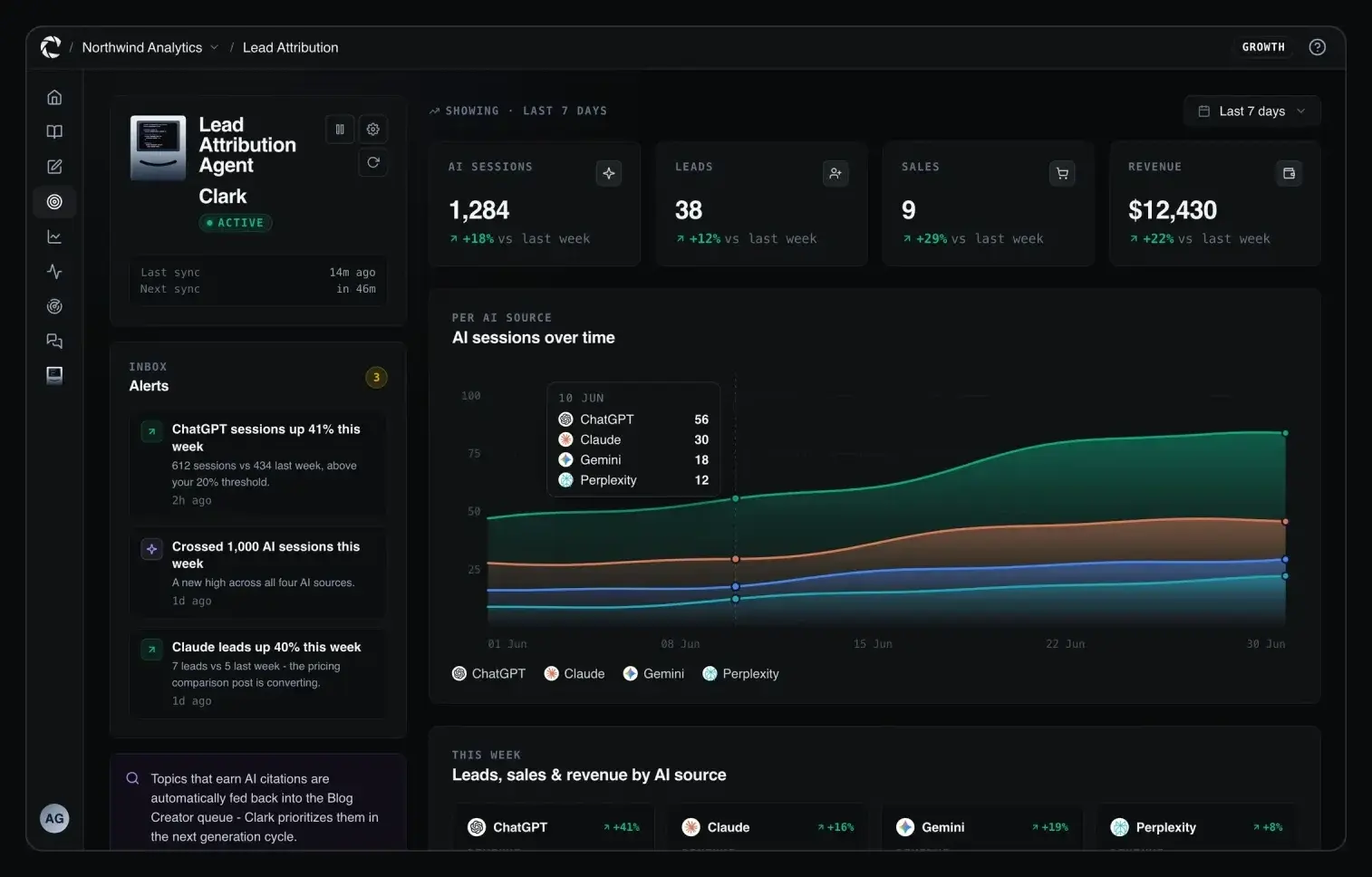
Task: Click the wallet icon on Revenue card
Action: [1289, 173]
